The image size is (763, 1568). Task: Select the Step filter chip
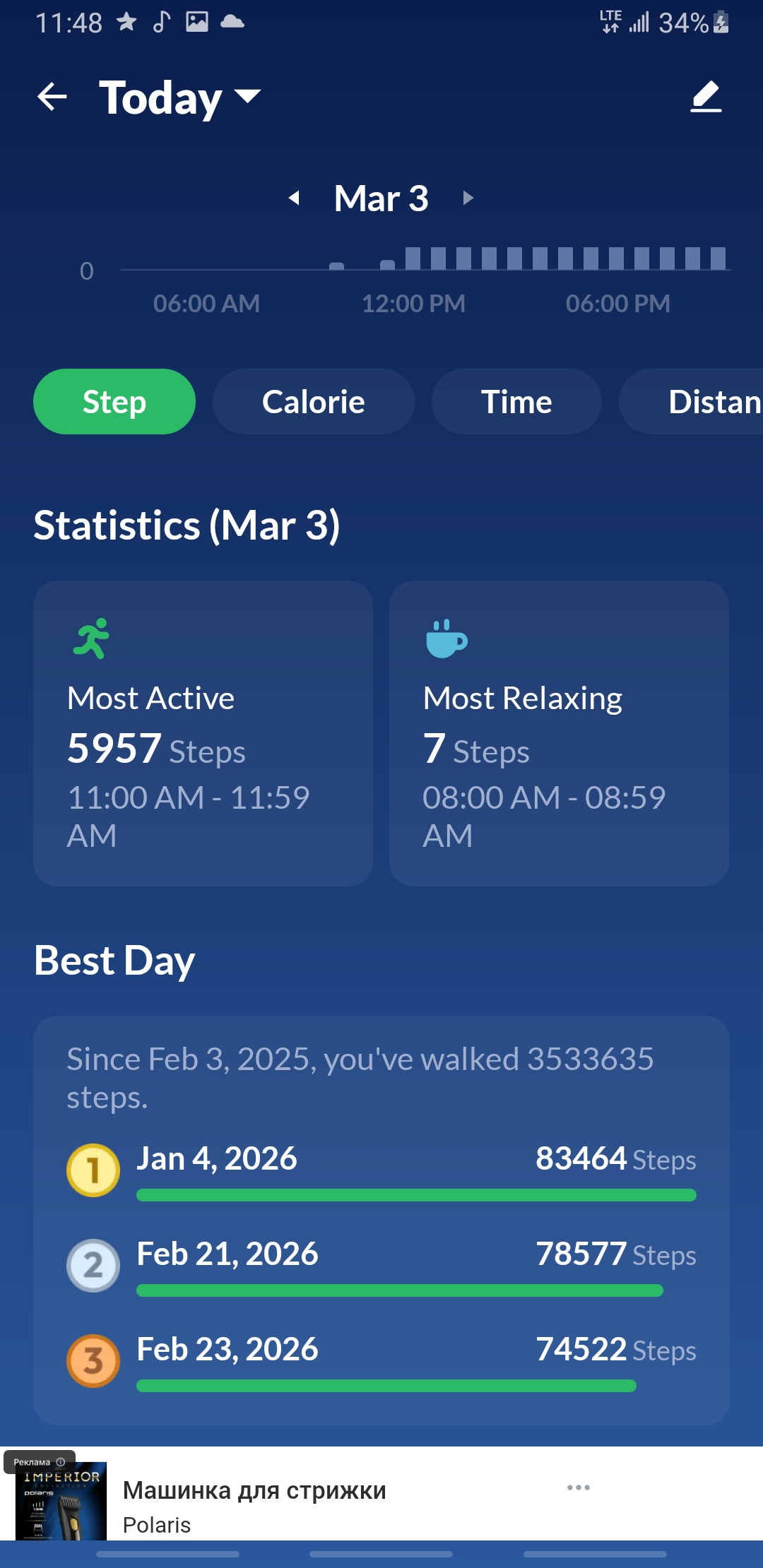114,401
